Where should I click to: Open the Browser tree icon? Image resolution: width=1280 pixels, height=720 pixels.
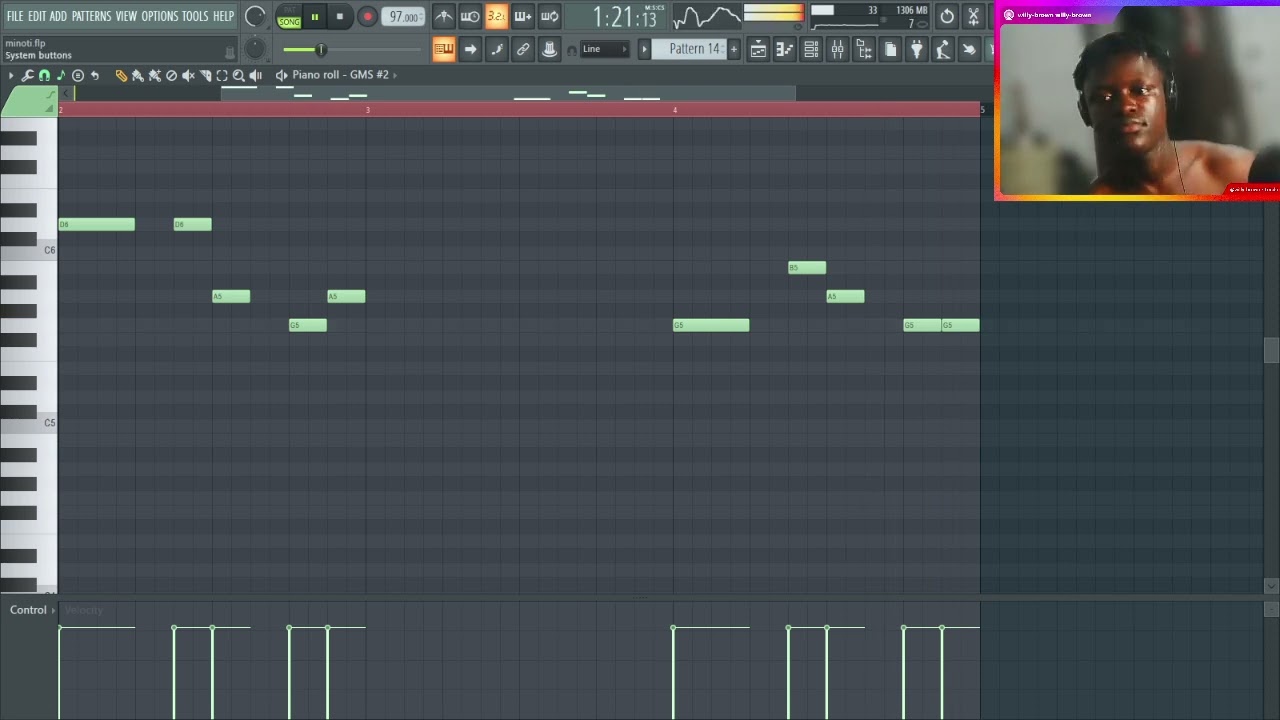click(x=864, y=49)
